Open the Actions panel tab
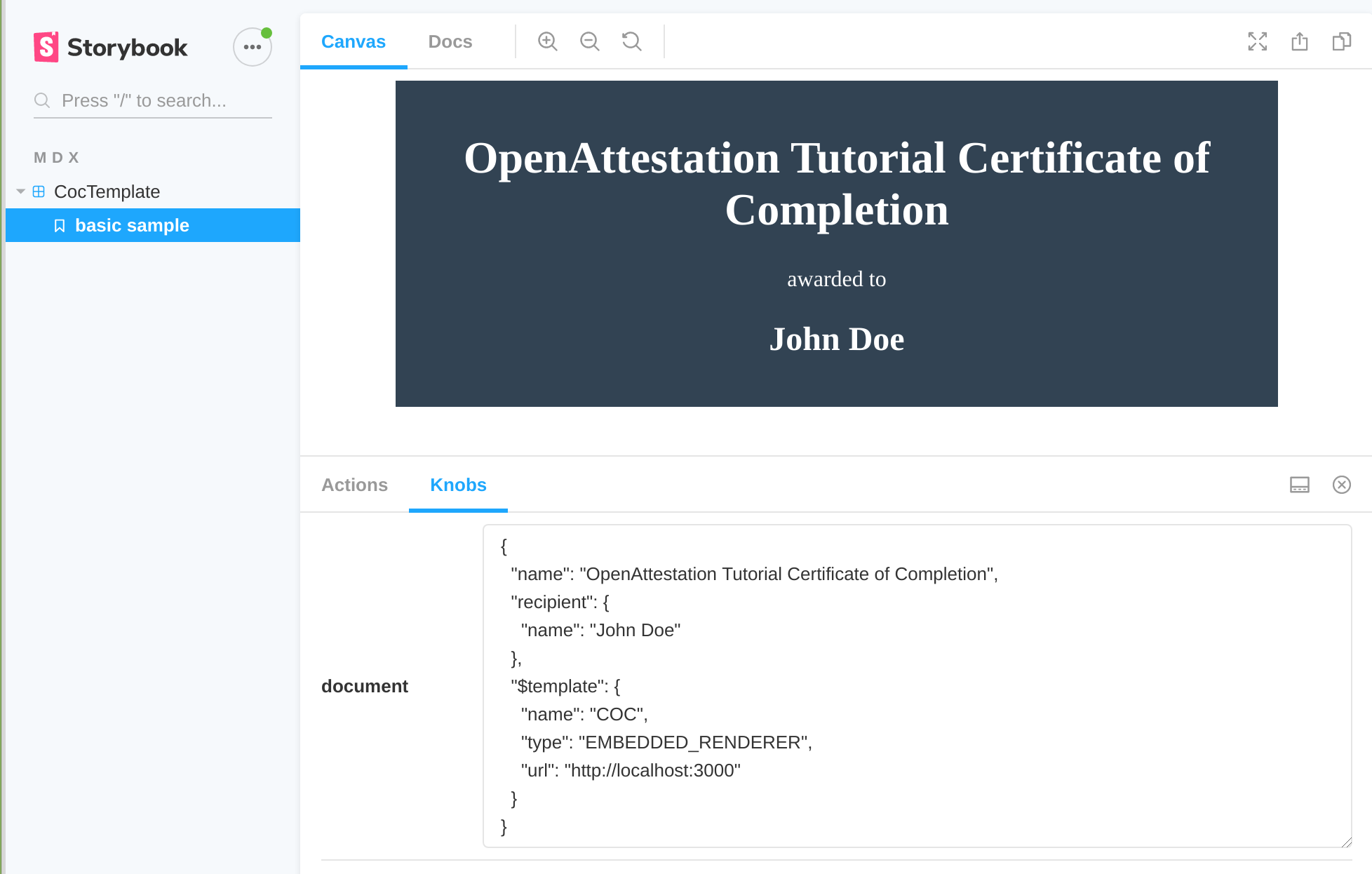The image size is (1372, 874). [355, 485]
